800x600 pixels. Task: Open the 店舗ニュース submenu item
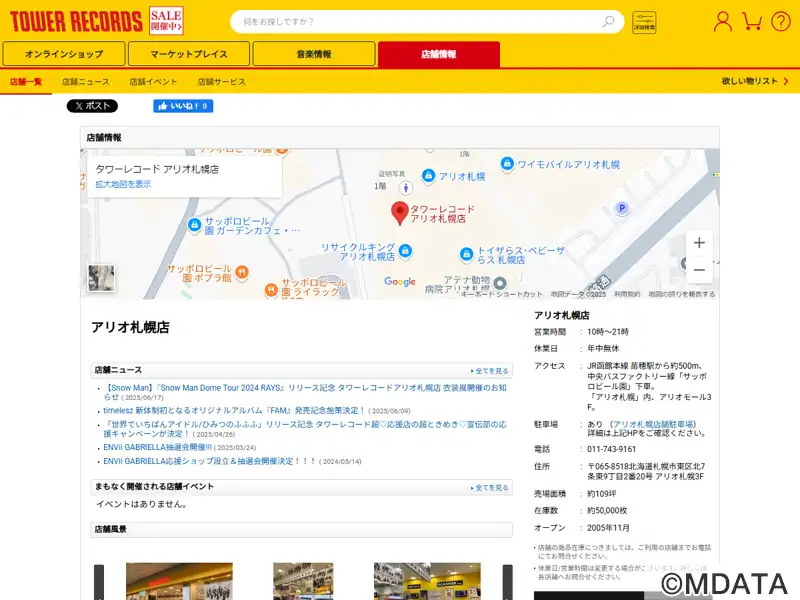(x=86, y=82)
